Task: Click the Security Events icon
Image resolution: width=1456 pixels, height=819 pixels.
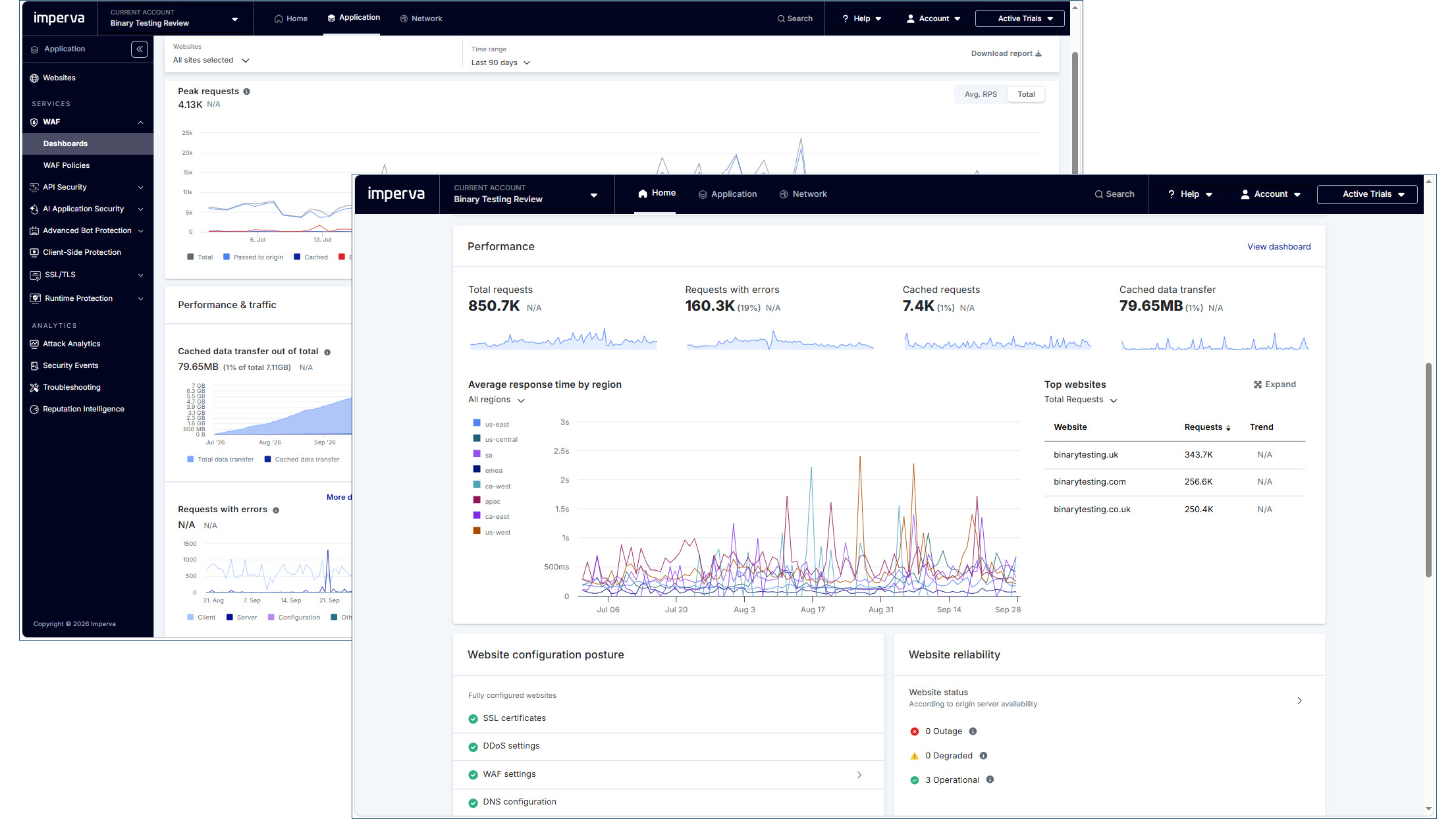Action: (x=34, y=366)
